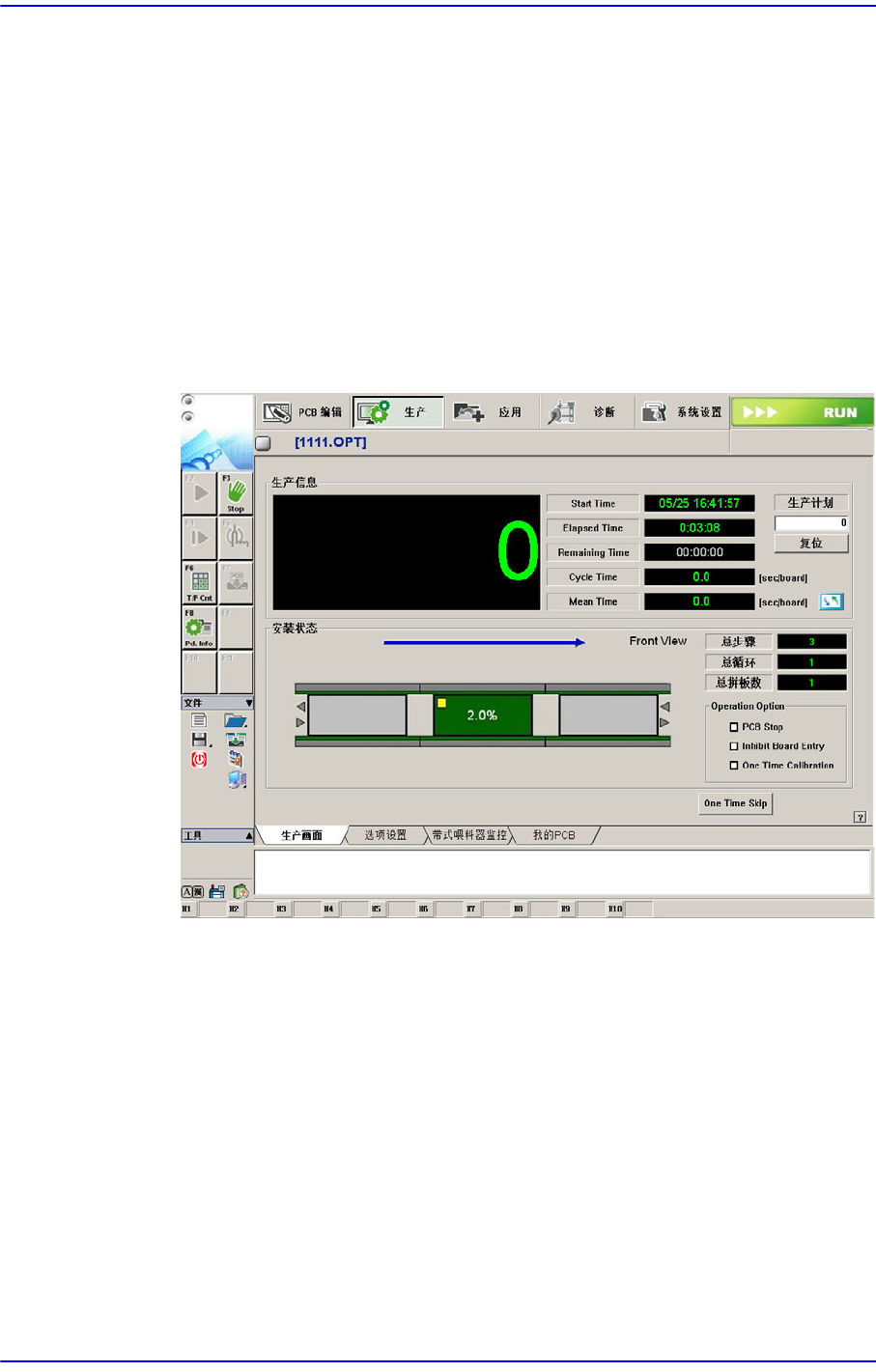876x1372 pixels.
Task: Click the networked computers icon
Action: 237,780
